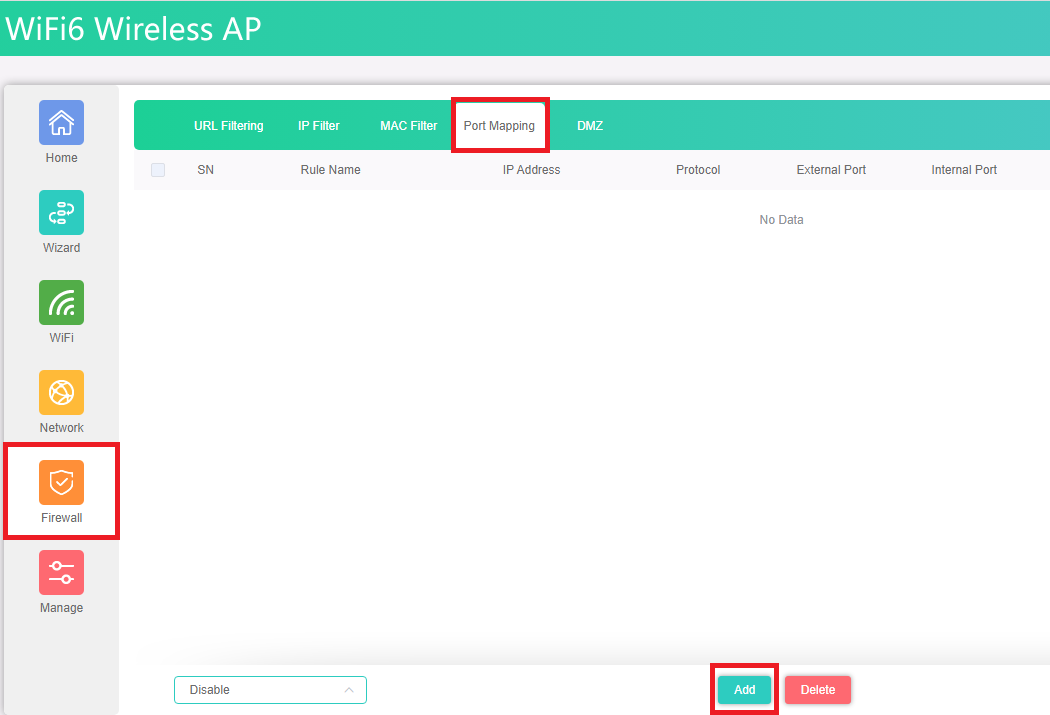Select the Firewall shield icon

click(x=61, y=483)
